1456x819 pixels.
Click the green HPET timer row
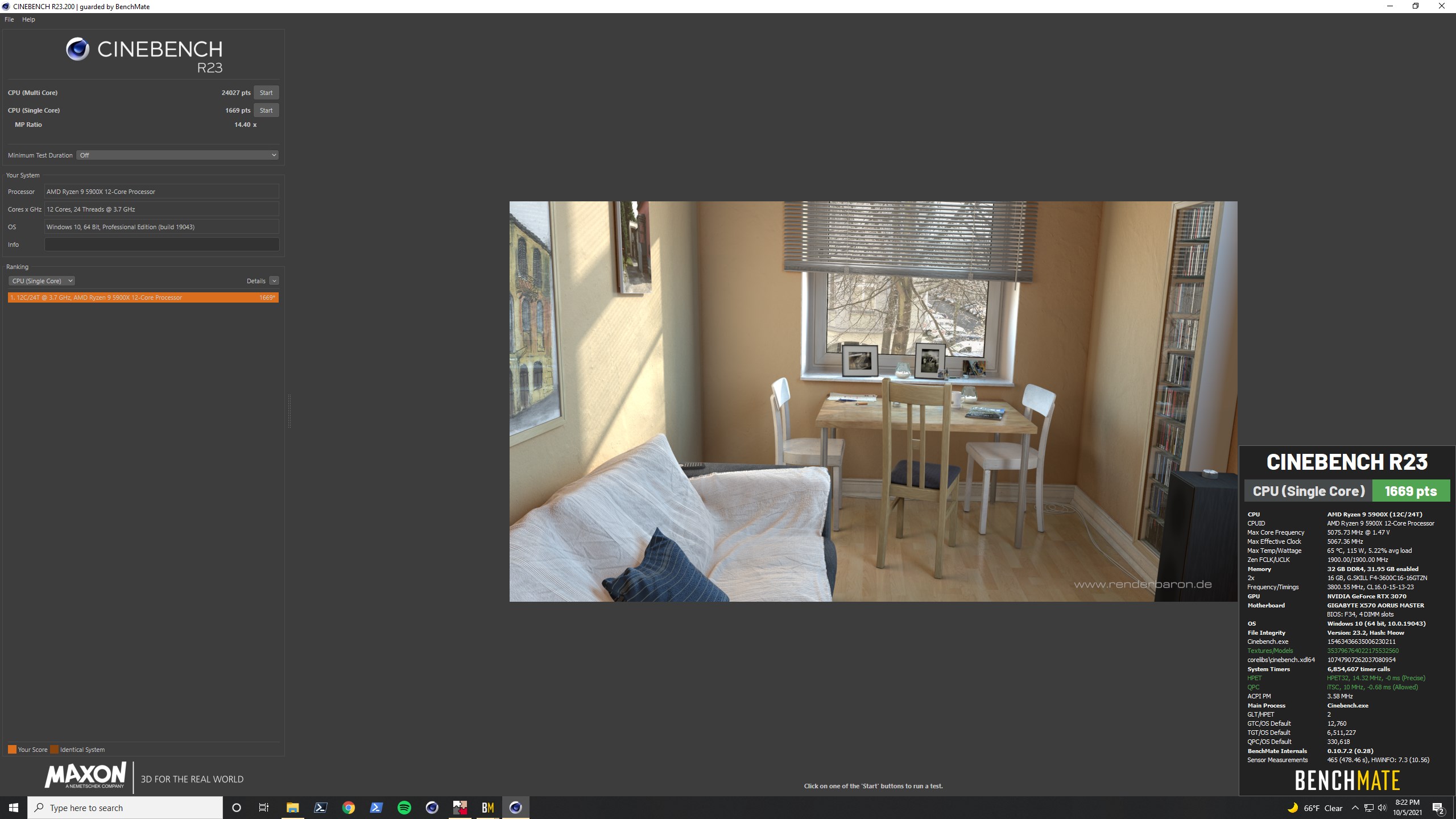tap(1337, 678)
